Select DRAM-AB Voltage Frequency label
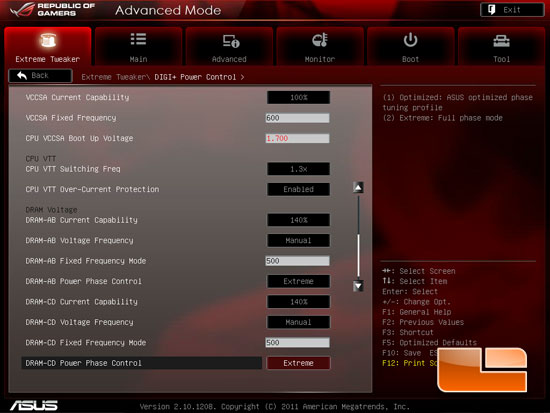Viewport: 550px width, 413px height. click(79, 240)
